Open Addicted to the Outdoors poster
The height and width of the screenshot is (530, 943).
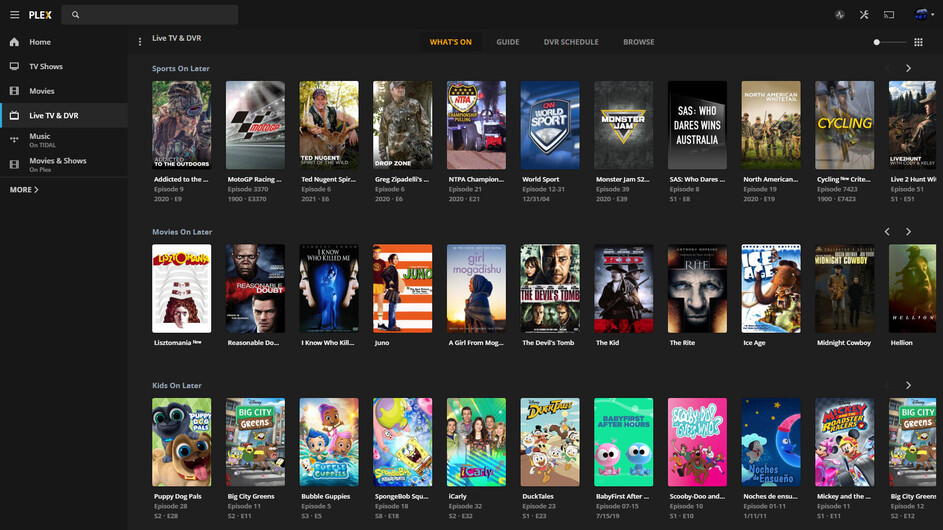tap(182, 125)
